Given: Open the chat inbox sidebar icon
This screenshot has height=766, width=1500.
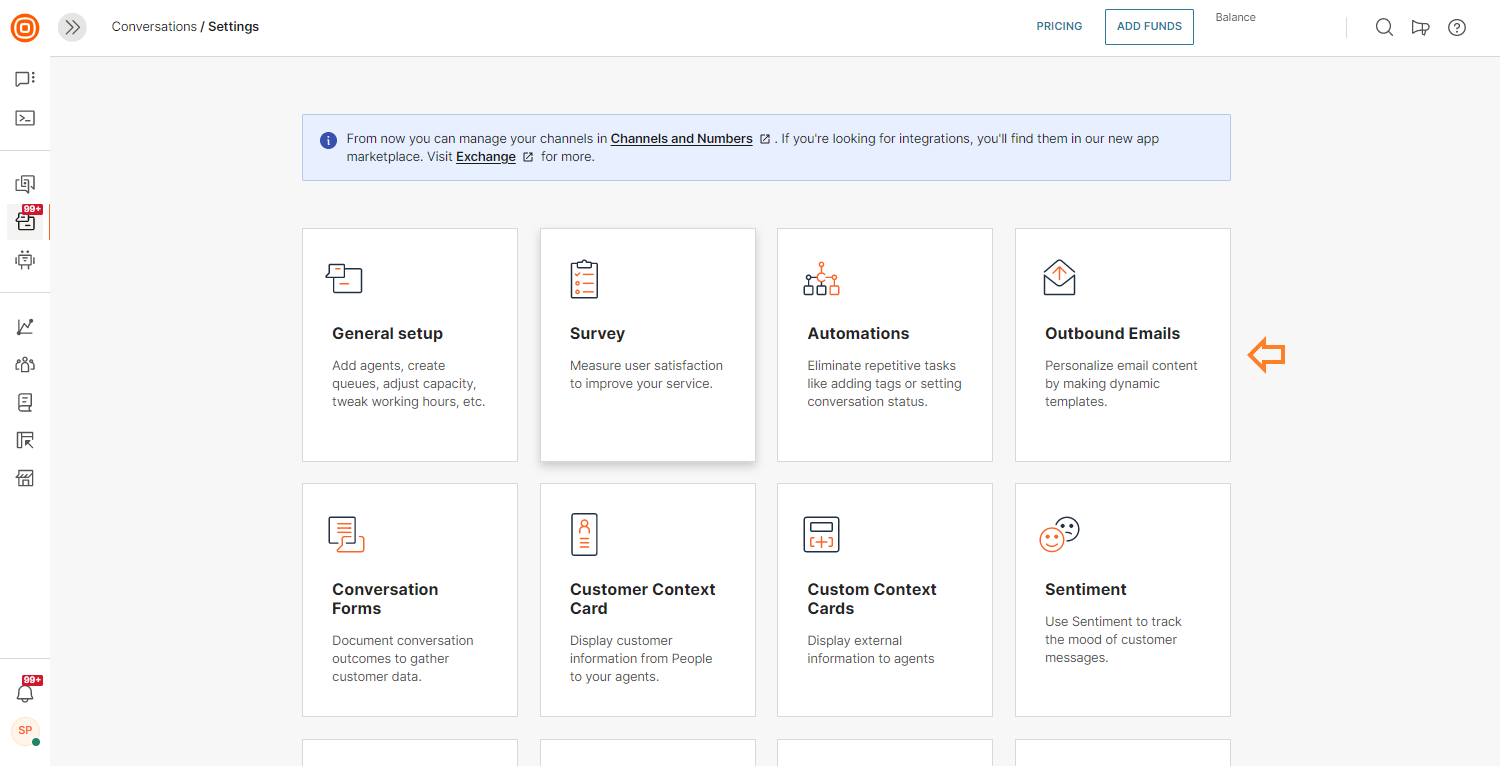Looking at the screenshot, I should click(x=25, y=79).
